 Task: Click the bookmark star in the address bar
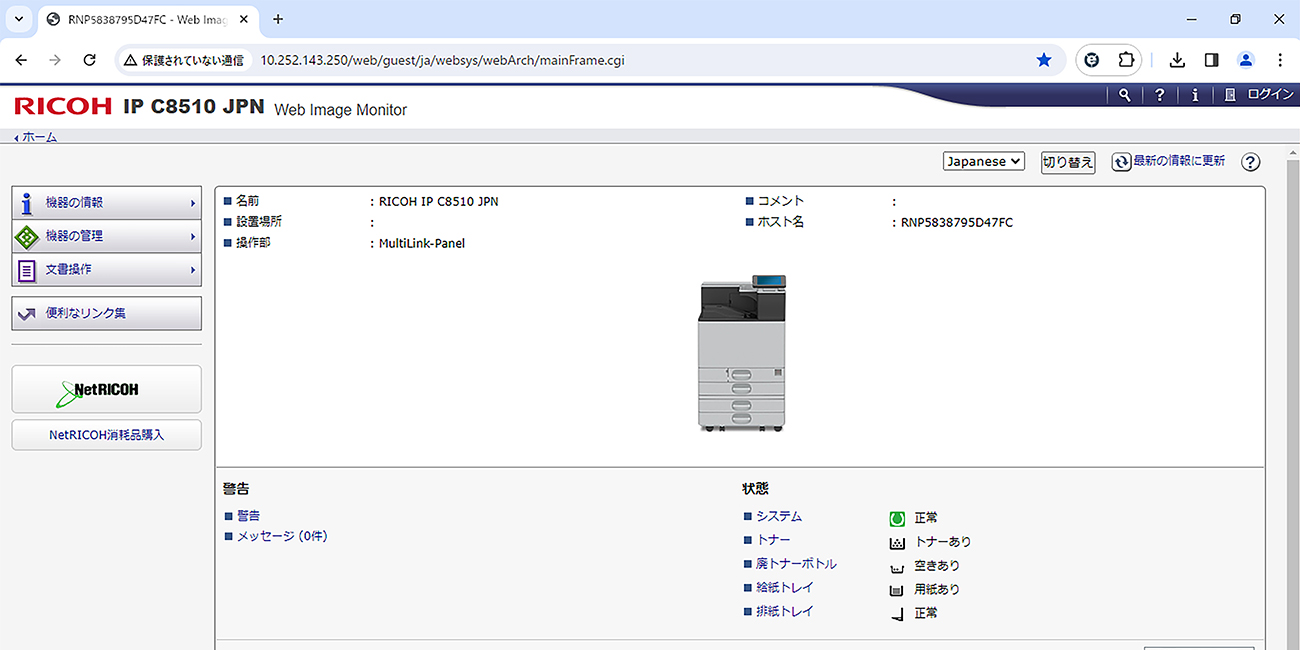[1044, 60]
